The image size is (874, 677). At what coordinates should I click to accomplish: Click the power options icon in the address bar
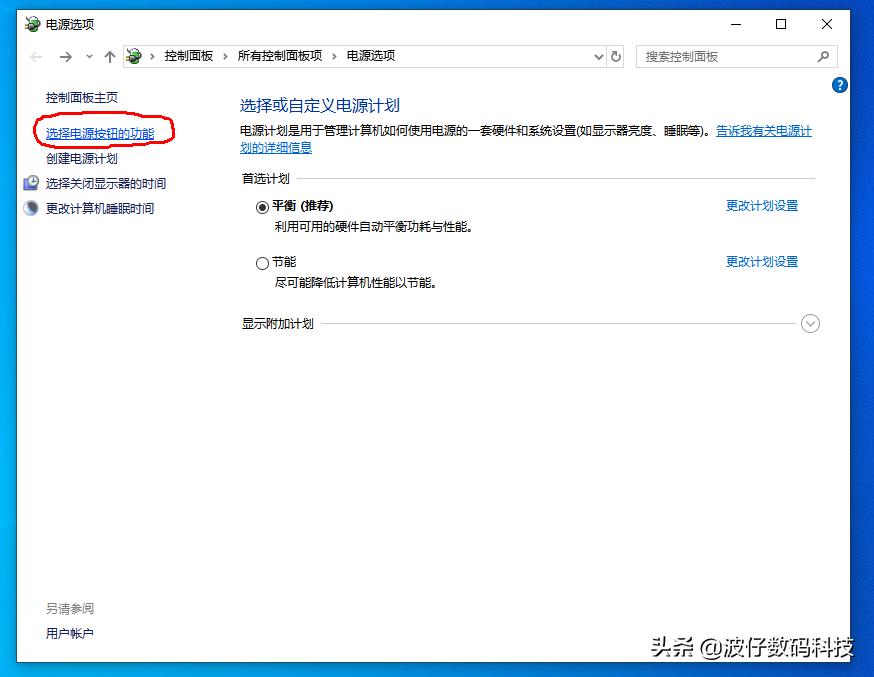click(x=131, y=56)
